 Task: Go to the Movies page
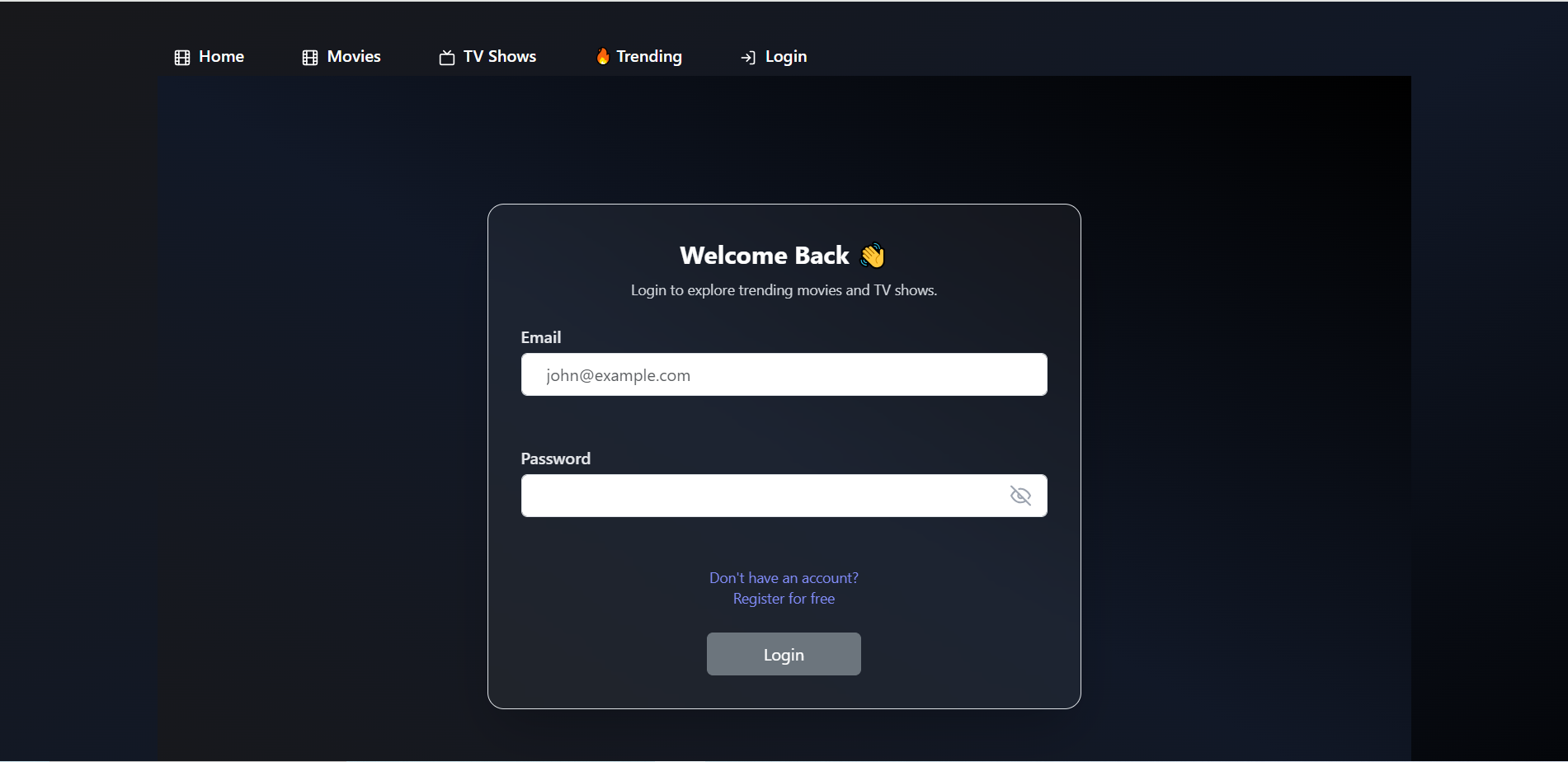pos(354,57)
